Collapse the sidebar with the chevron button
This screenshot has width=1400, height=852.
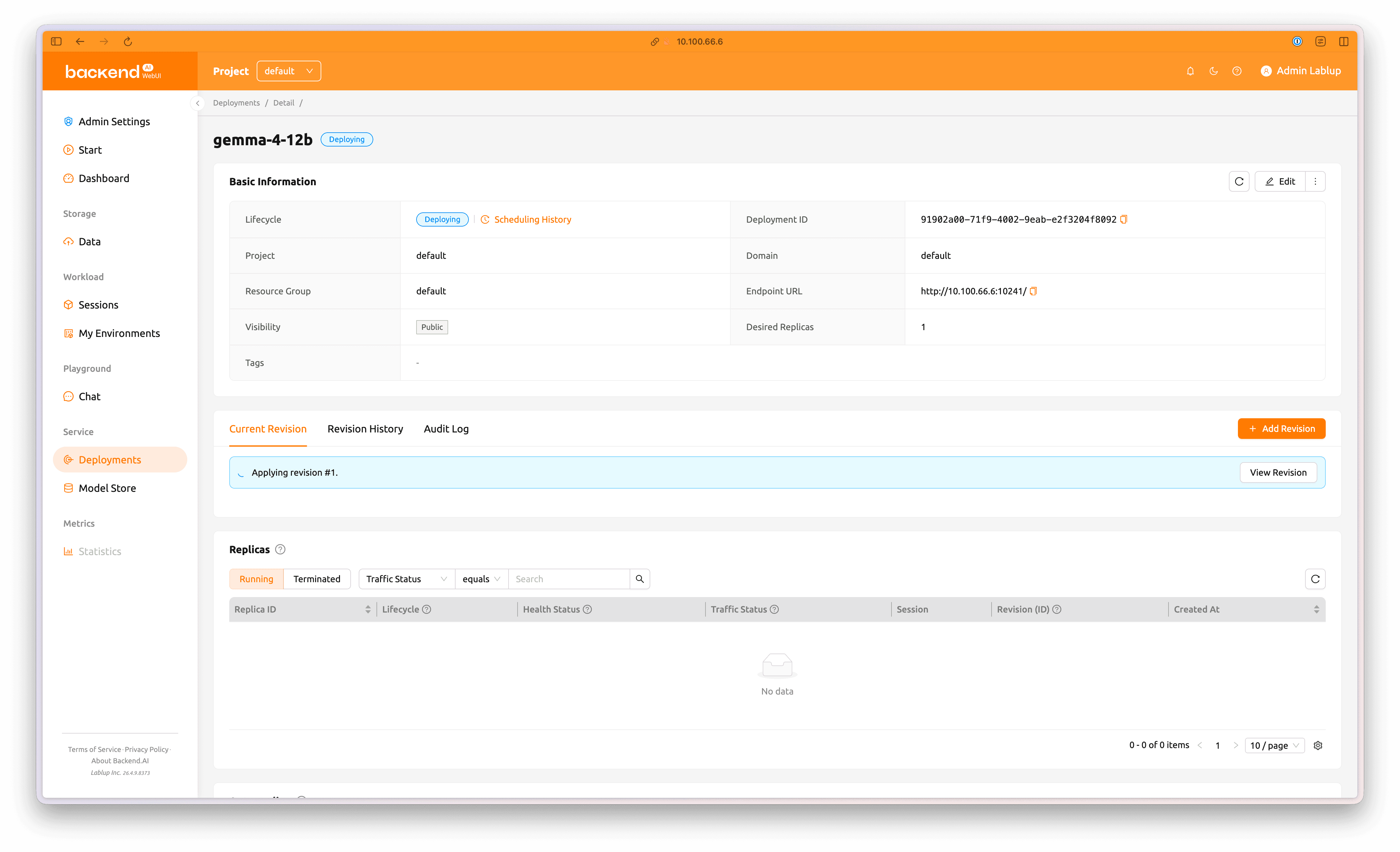pos(197,103)
